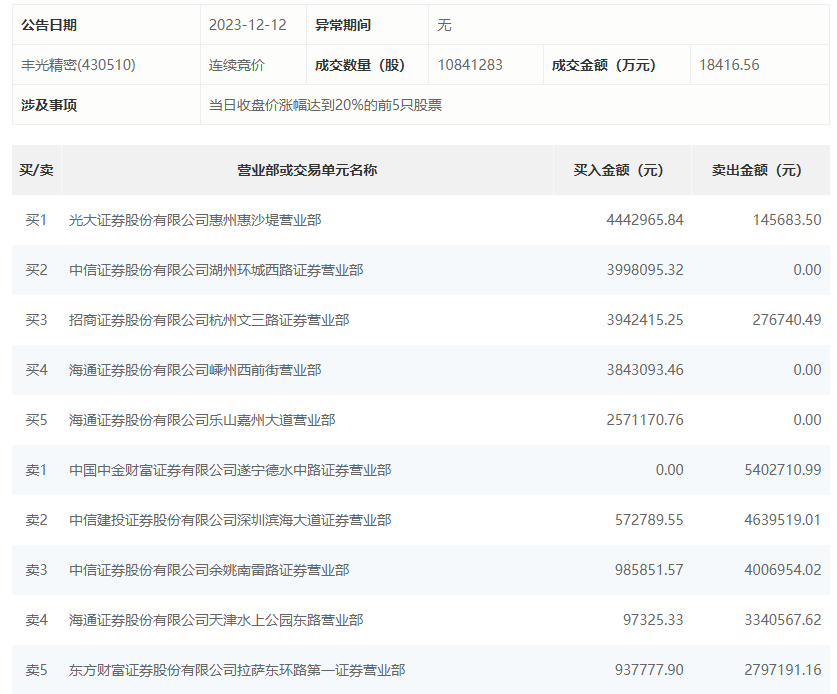Screen dimensions: 837x694
Task: Click the 买1 rank label
Action: (36, 220)
